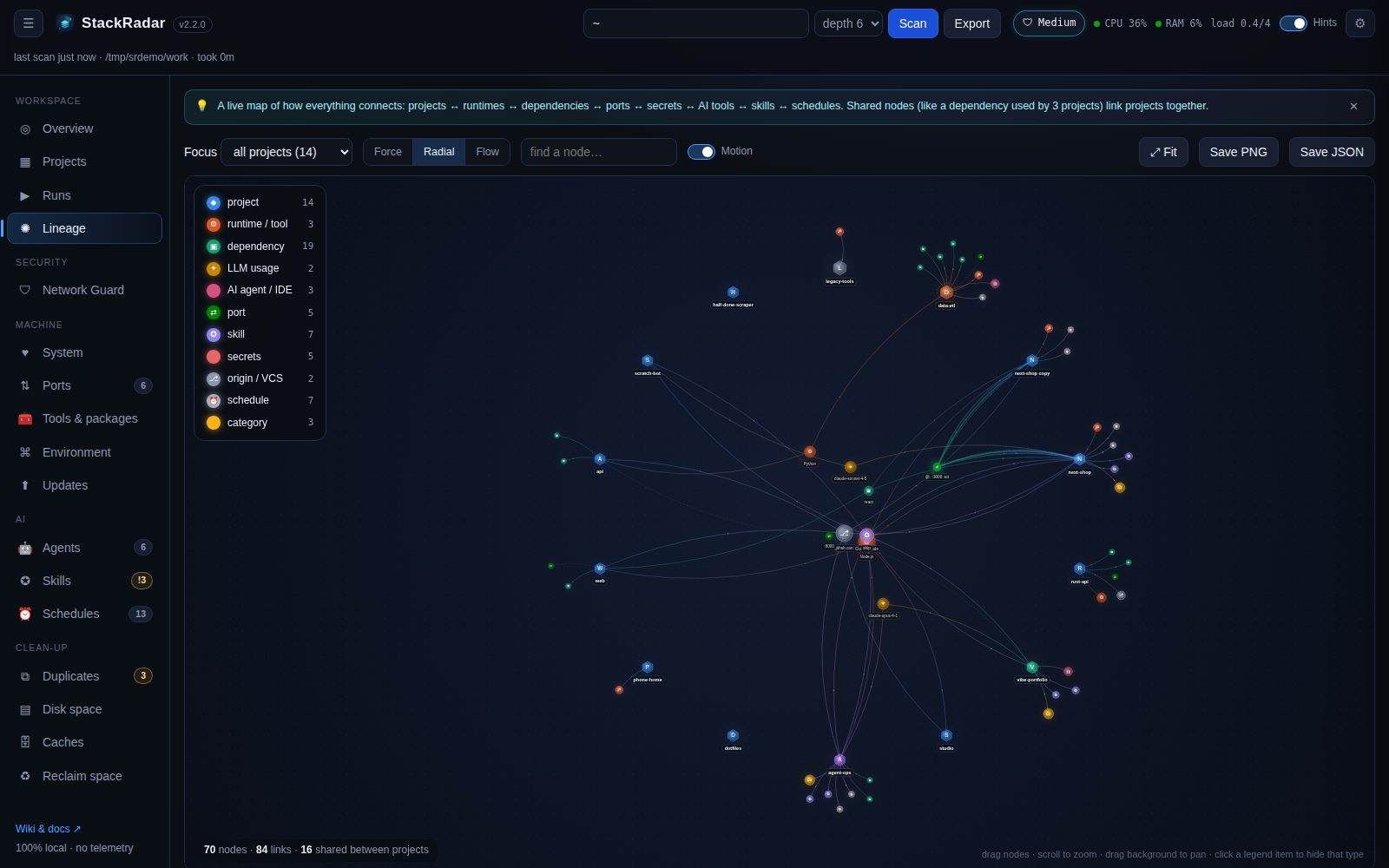Click the Medium security level badge
1389x868 pixels.
tap(1049, 23)
